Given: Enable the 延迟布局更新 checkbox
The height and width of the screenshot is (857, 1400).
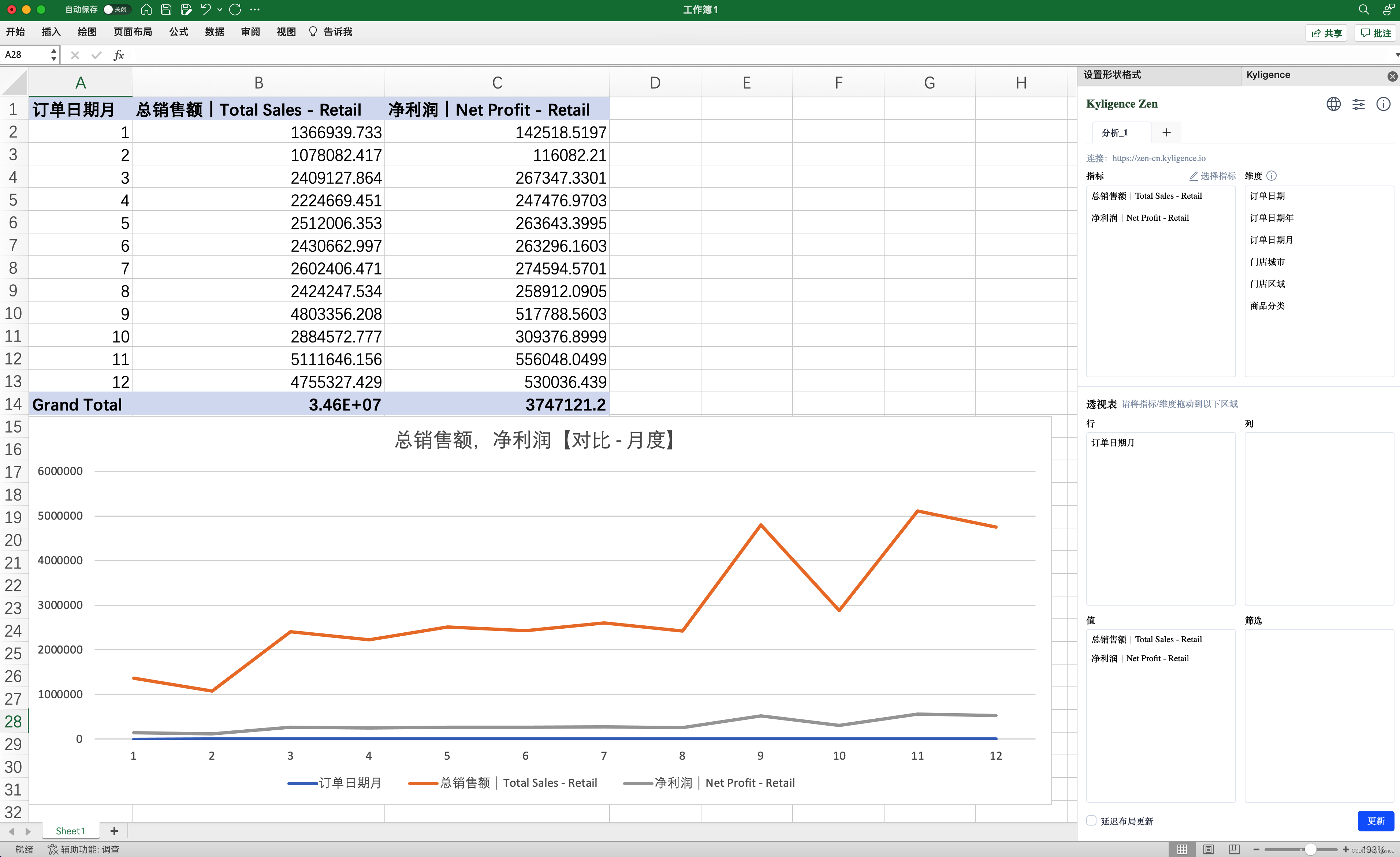Looking at the screenshot, I should coord(1091,821).
